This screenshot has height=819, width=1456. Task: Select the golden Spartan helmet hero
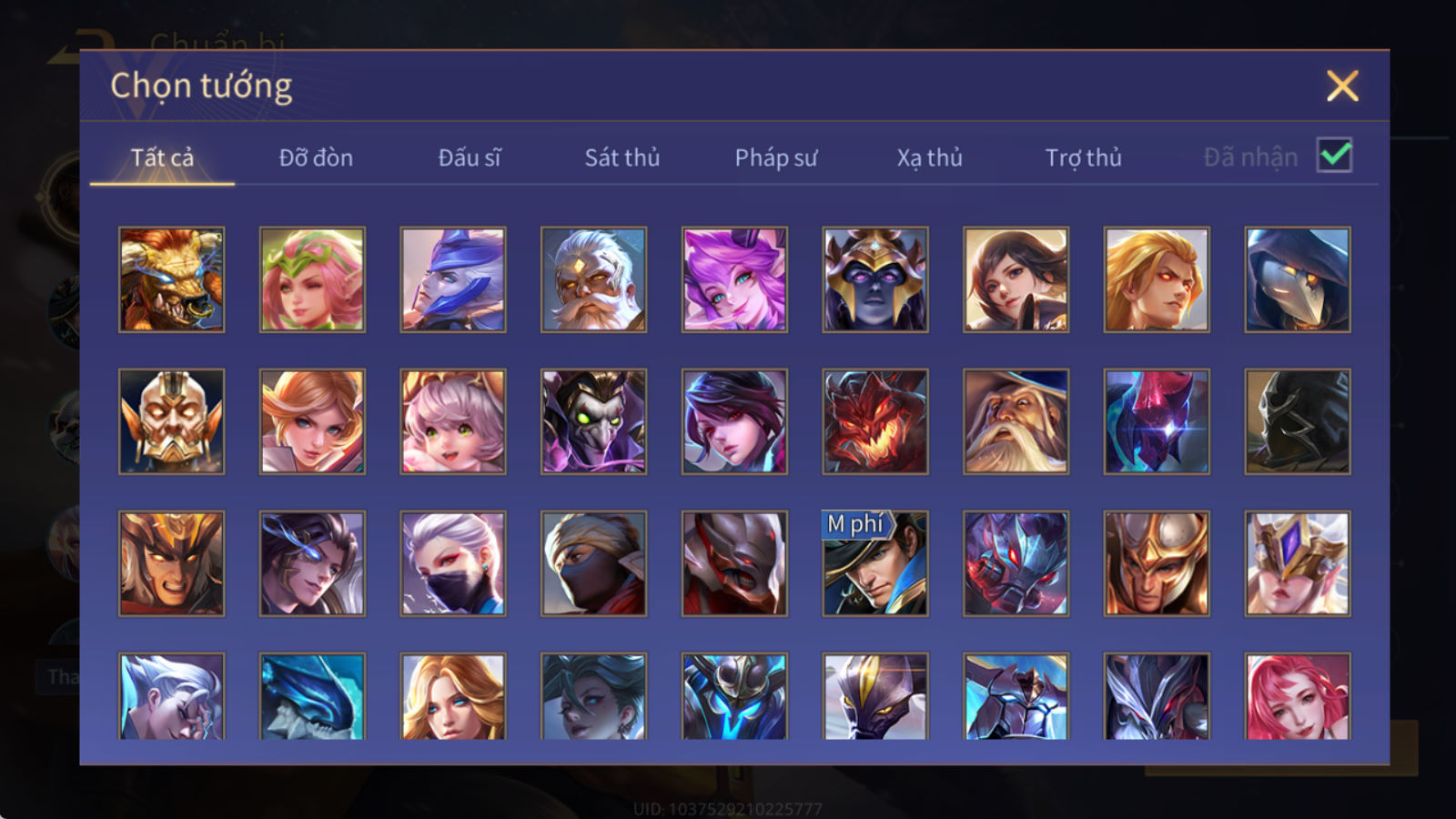pyautogui.click(x=1157, y=563)
